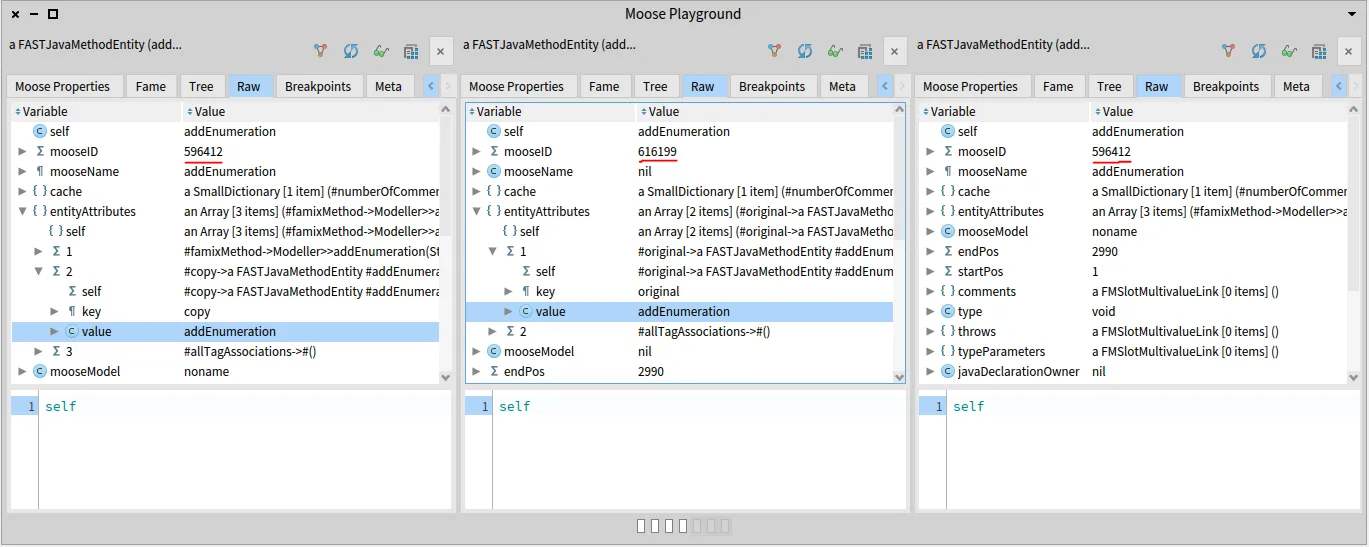1369x547 pixels.
Task: Click the class icon beside self in left pane
Action: (40, 131)
